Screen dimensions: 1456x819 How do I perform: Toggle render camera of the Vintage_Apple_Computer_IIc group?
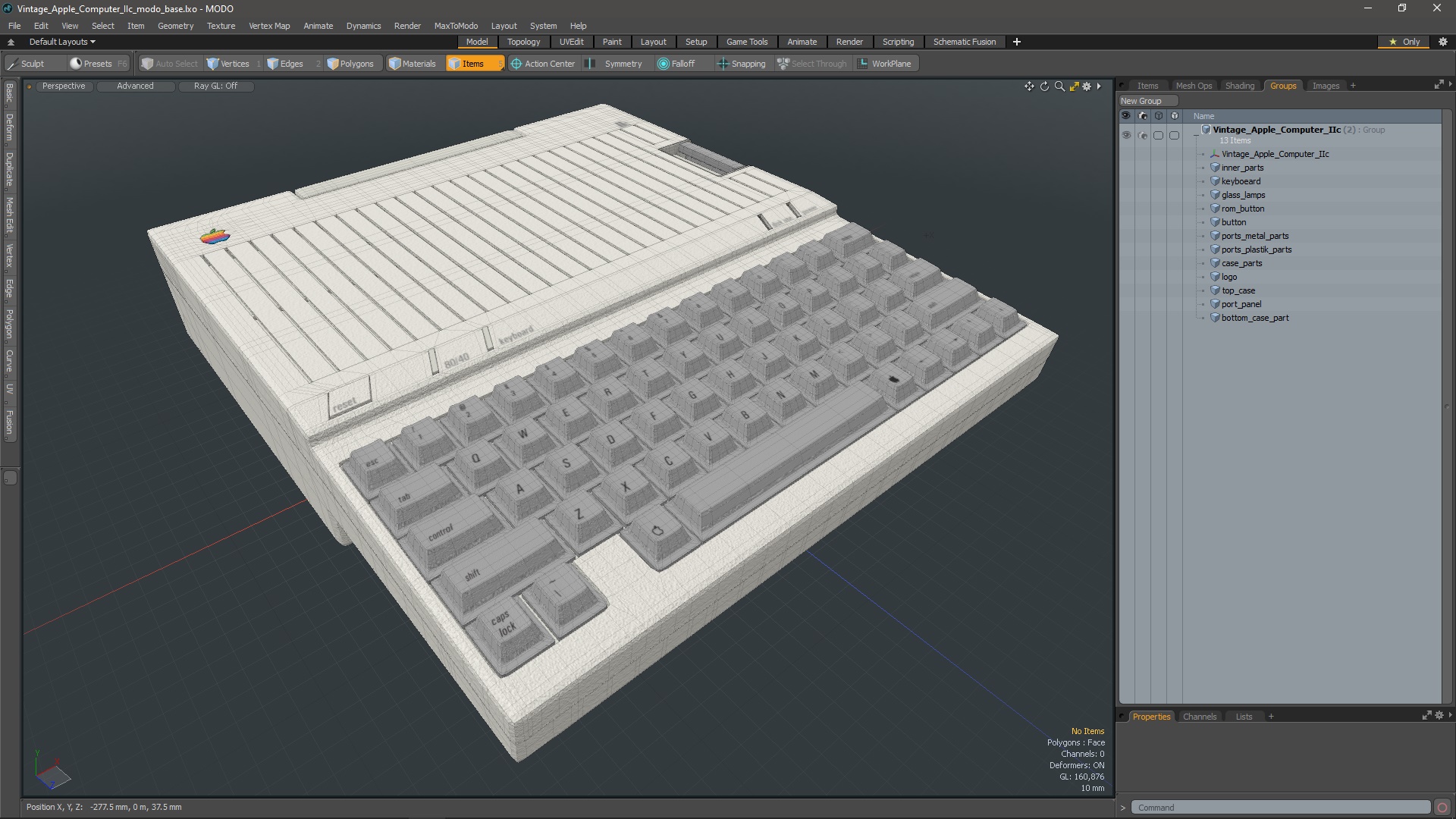pyautogui.click(x=1142, y=135)
